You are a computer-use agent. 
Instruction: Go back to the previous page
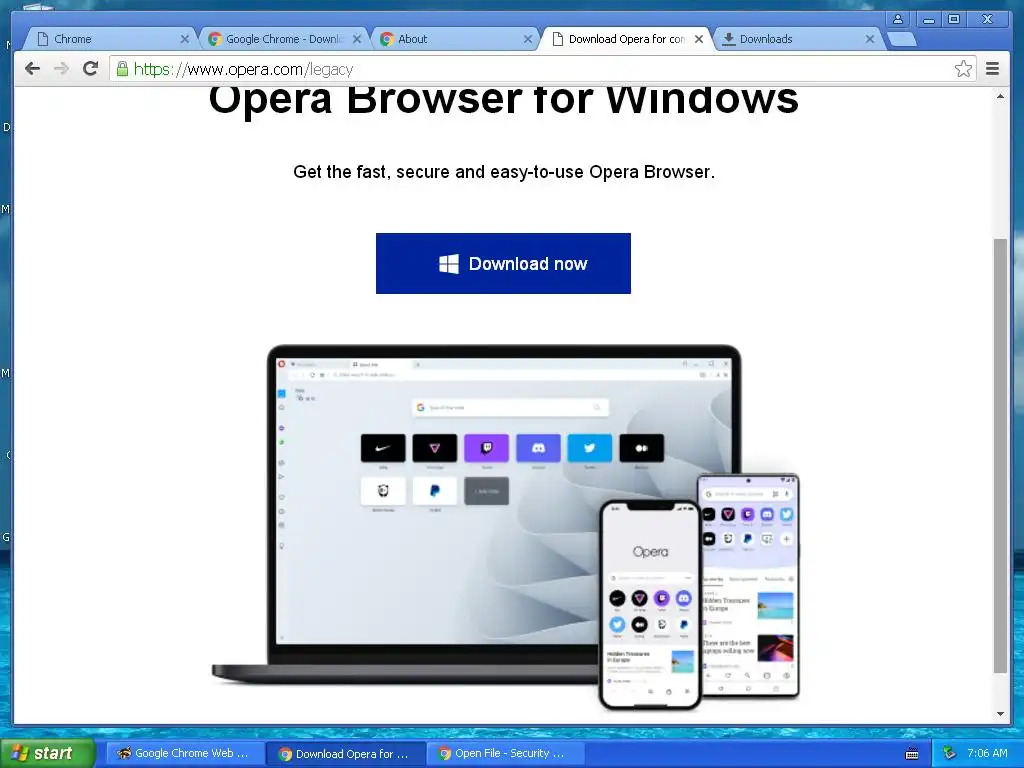pos(32,69)
